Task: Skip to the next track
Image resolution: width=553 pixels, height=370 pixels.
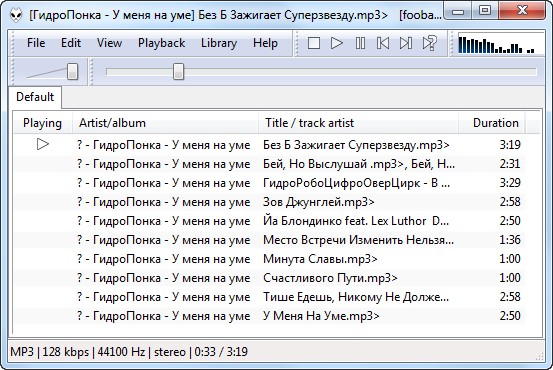Action: pos(406,43)
